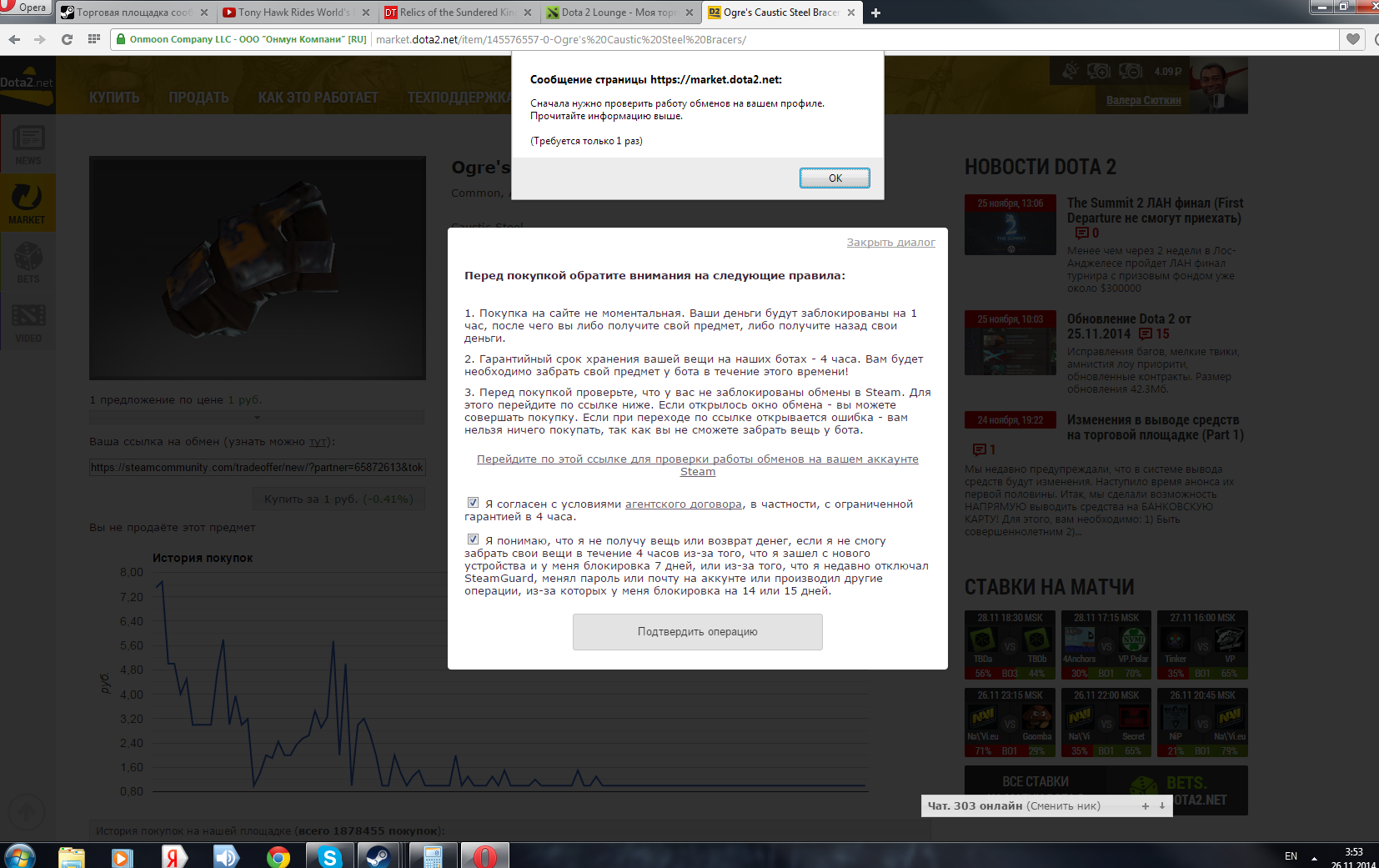The width and height of the screenshot is (1379, 868).
Task: Go back using the browser back arrow
Action: coord(14,39)
